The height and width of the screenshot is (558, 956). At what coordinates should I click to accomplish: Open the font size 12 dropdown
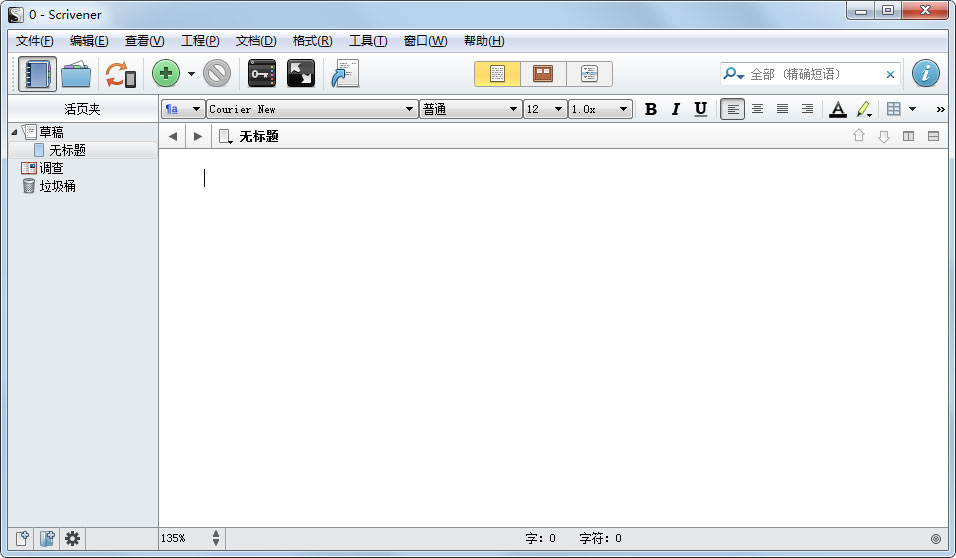coord(545,109)
